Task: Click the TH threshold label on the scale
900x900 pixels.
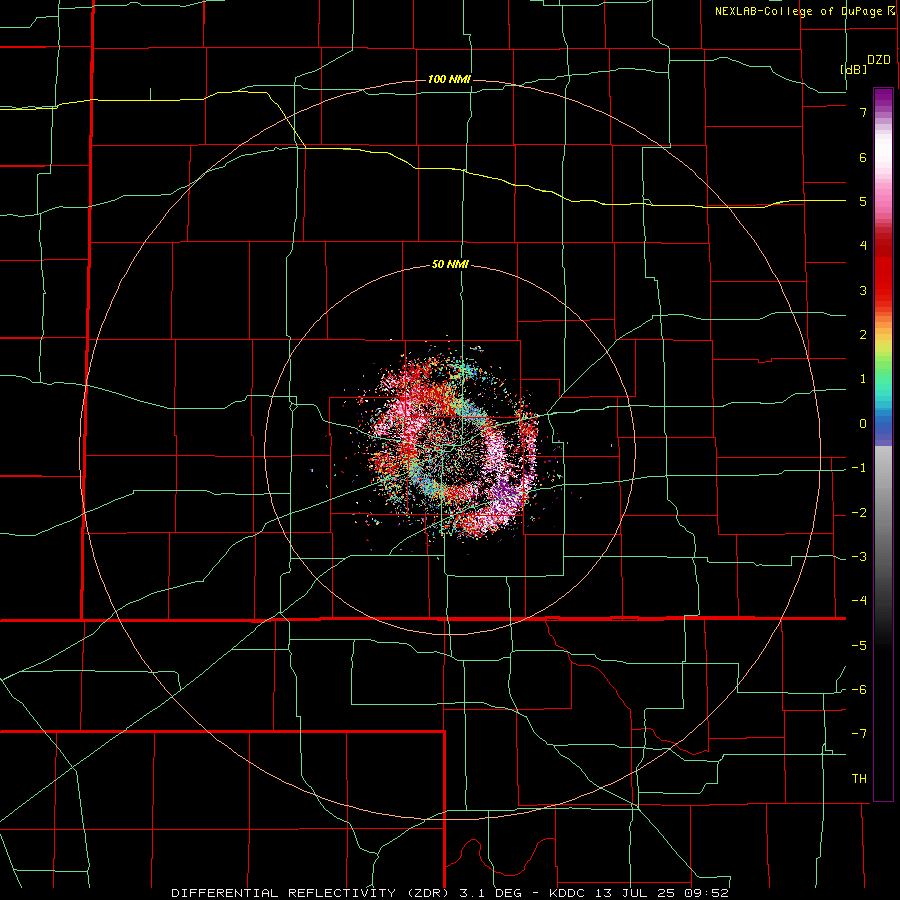Action: click(859, 779)
